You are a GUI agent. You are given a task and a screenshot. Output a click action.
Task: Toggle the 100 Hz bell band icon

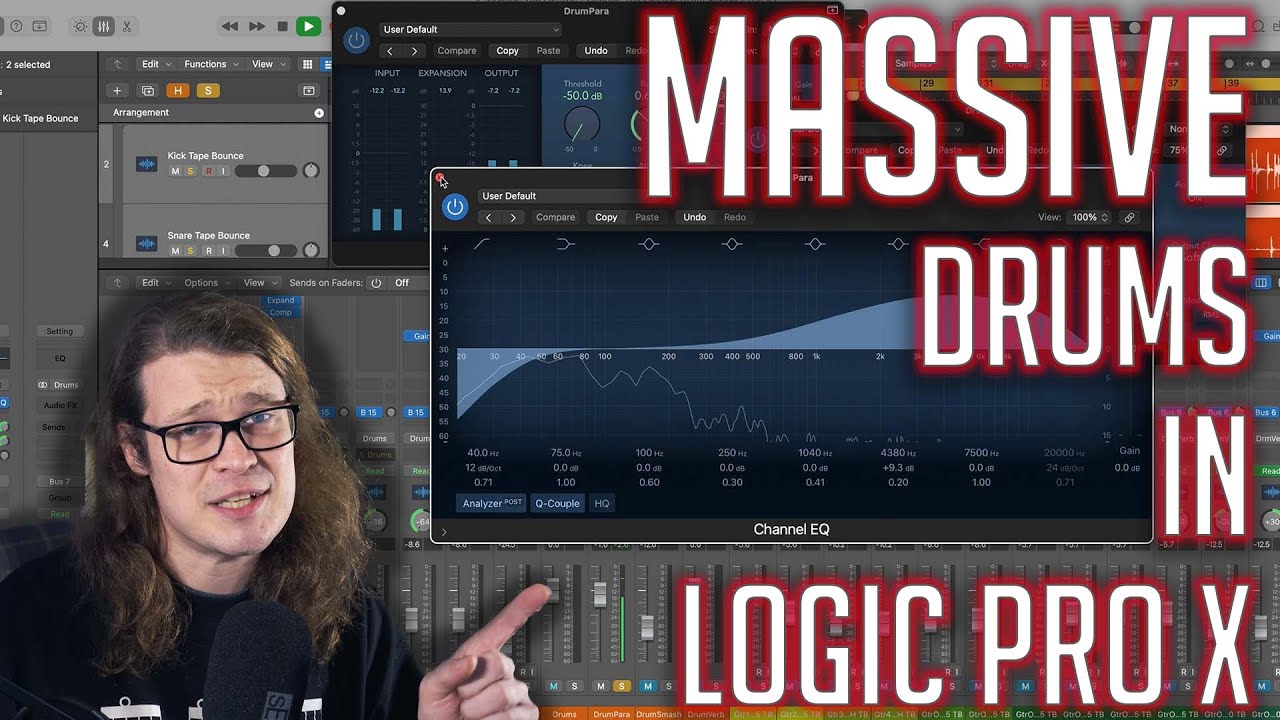(649, 244)
